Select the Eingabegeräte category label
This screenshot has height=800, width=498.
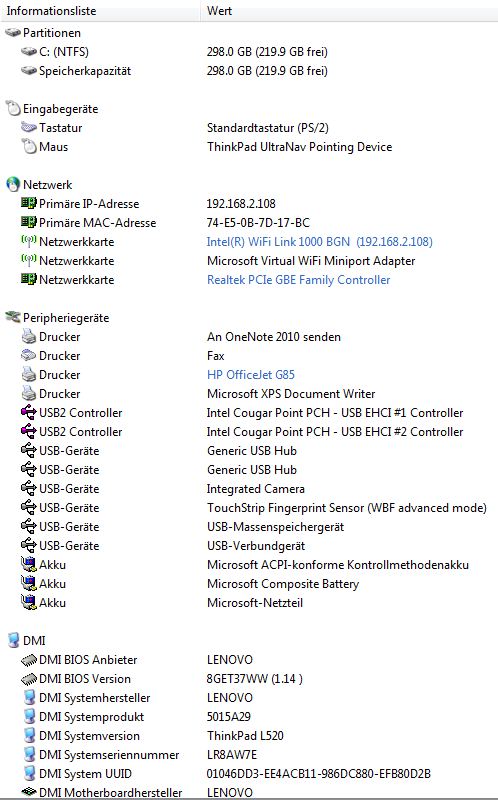pos(60,109)
